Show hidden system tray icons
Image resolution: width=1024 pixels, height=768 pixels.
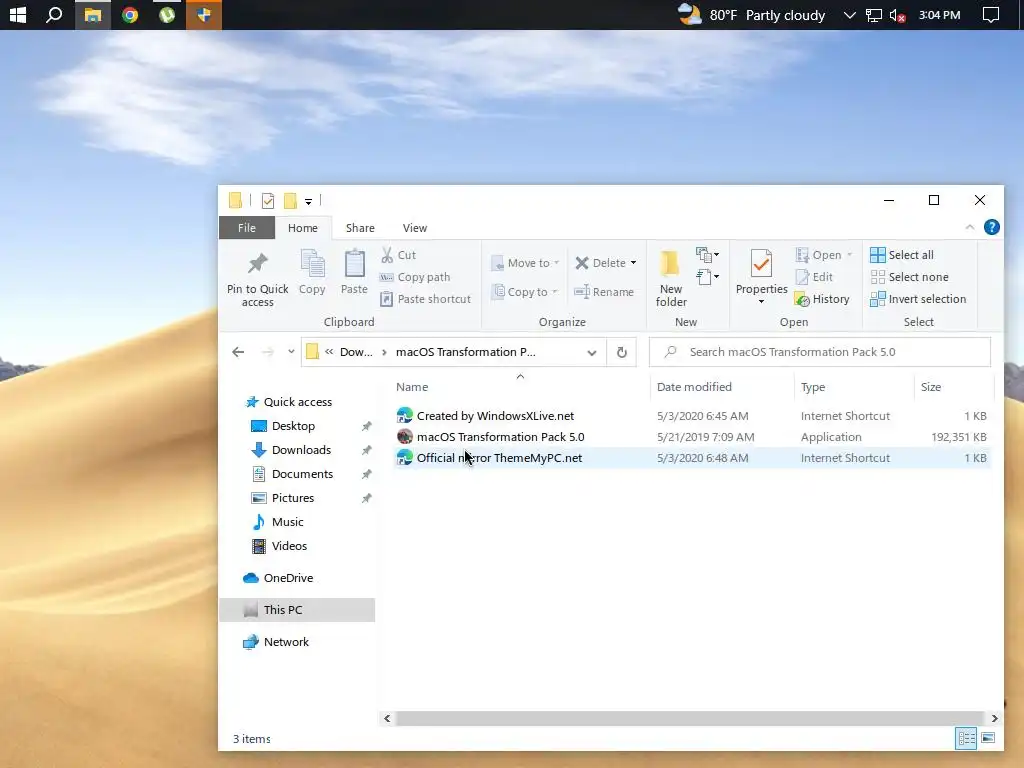coord(849,15)
